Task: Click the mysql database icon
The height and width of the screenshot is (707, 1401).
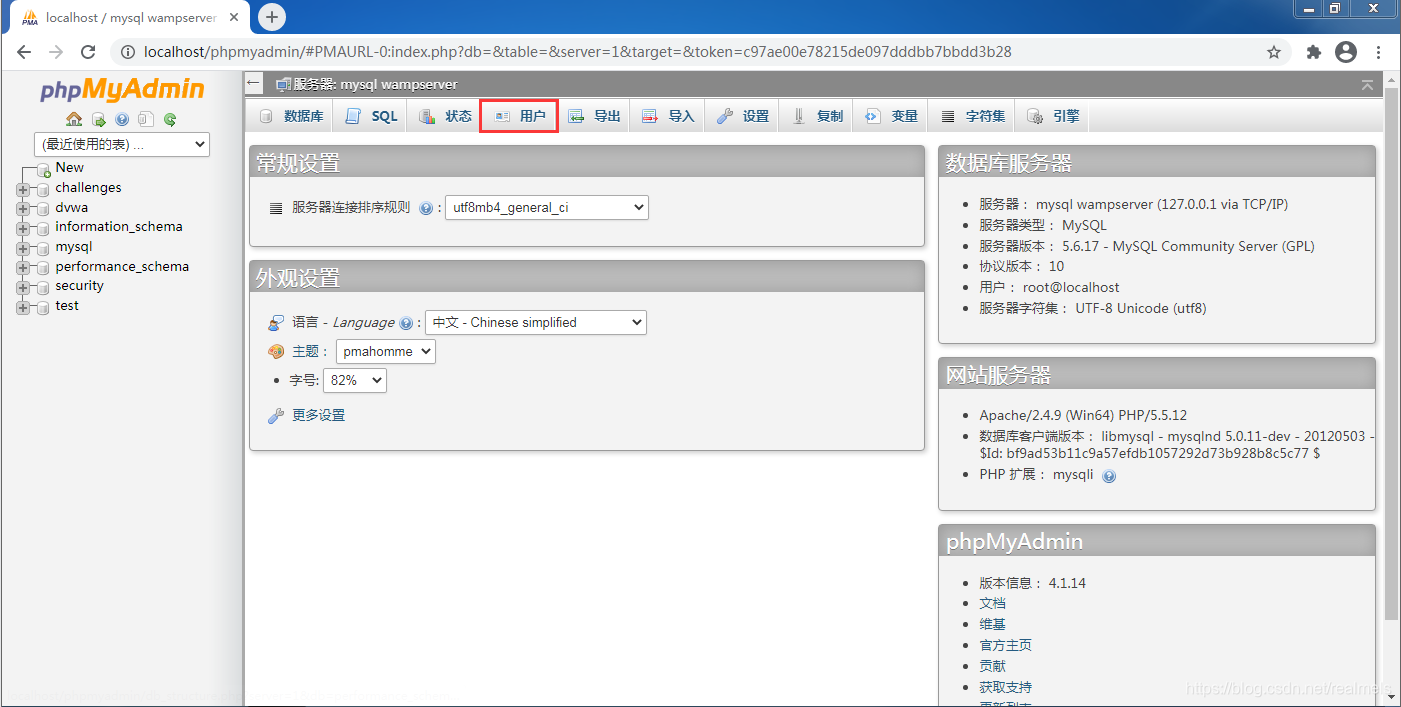Action: point(43,247)
